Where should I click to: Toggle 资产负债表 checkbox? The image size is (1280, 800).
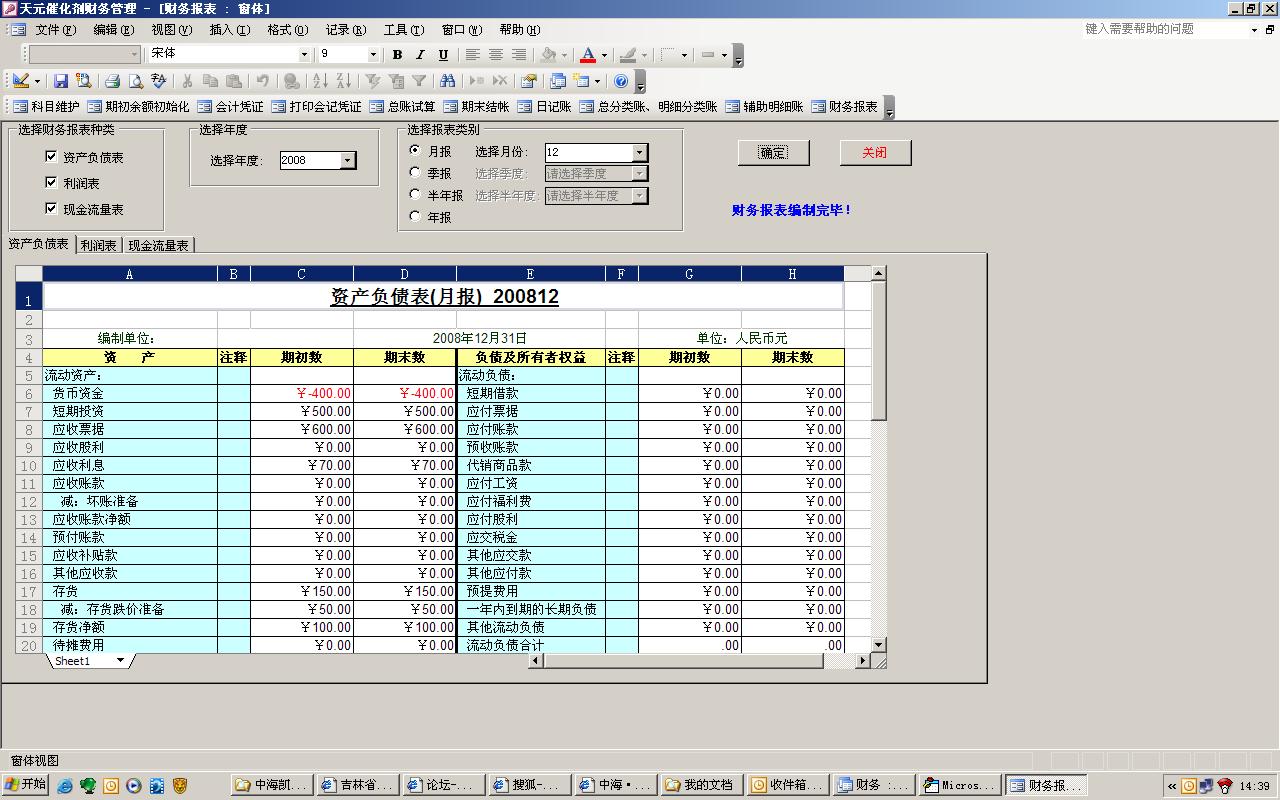coord(51,156)
